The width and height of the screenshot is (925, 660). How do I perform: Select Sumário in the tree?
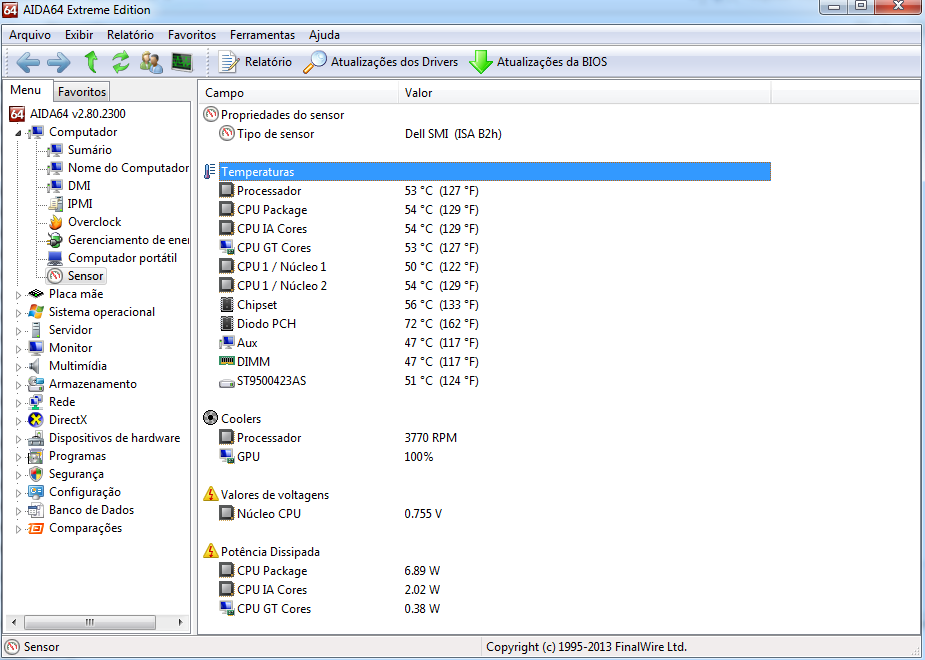tap(90, 150)
